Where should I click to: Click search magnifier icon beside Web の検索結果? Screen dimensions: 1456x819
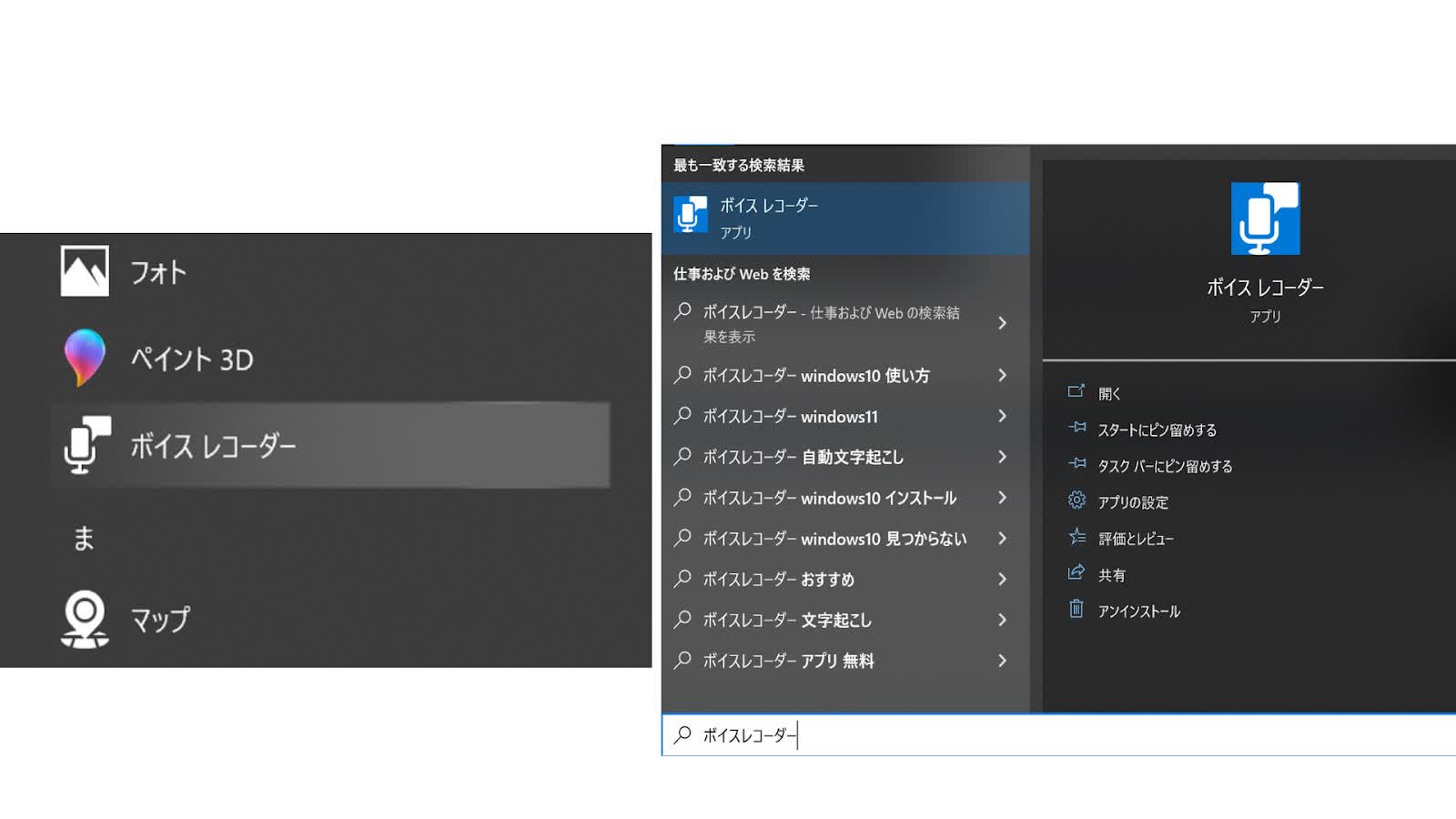(x=682, y=312)
